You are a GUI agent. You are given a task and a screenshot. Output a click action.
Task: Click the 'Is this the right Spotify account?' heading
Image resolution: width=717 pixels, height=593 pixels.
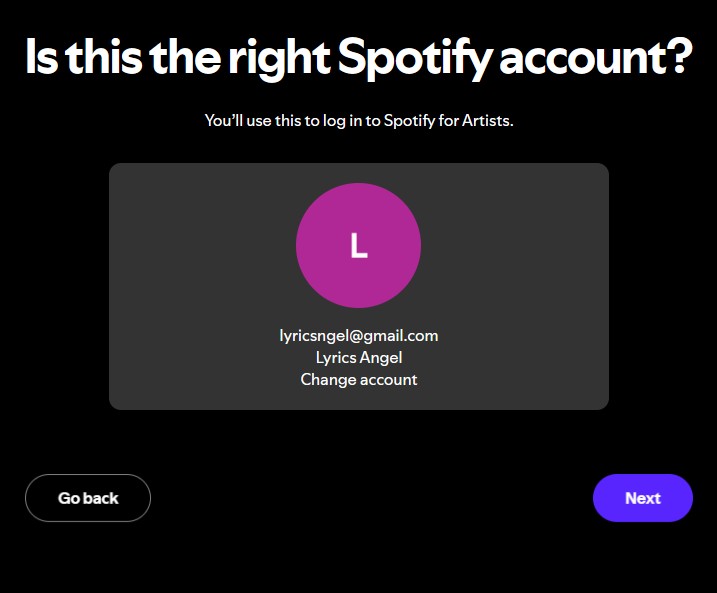point(358,57)
